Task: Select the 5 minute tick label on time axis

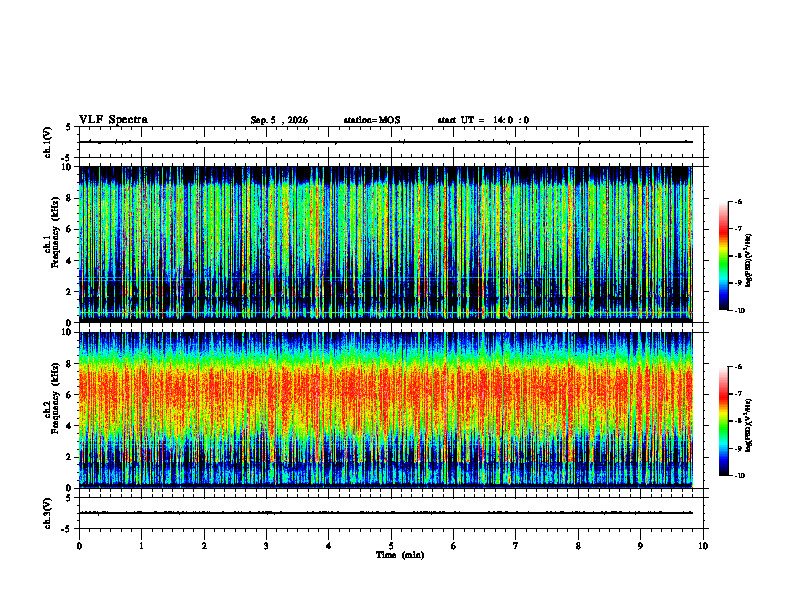Action: (x=391, y=546)
